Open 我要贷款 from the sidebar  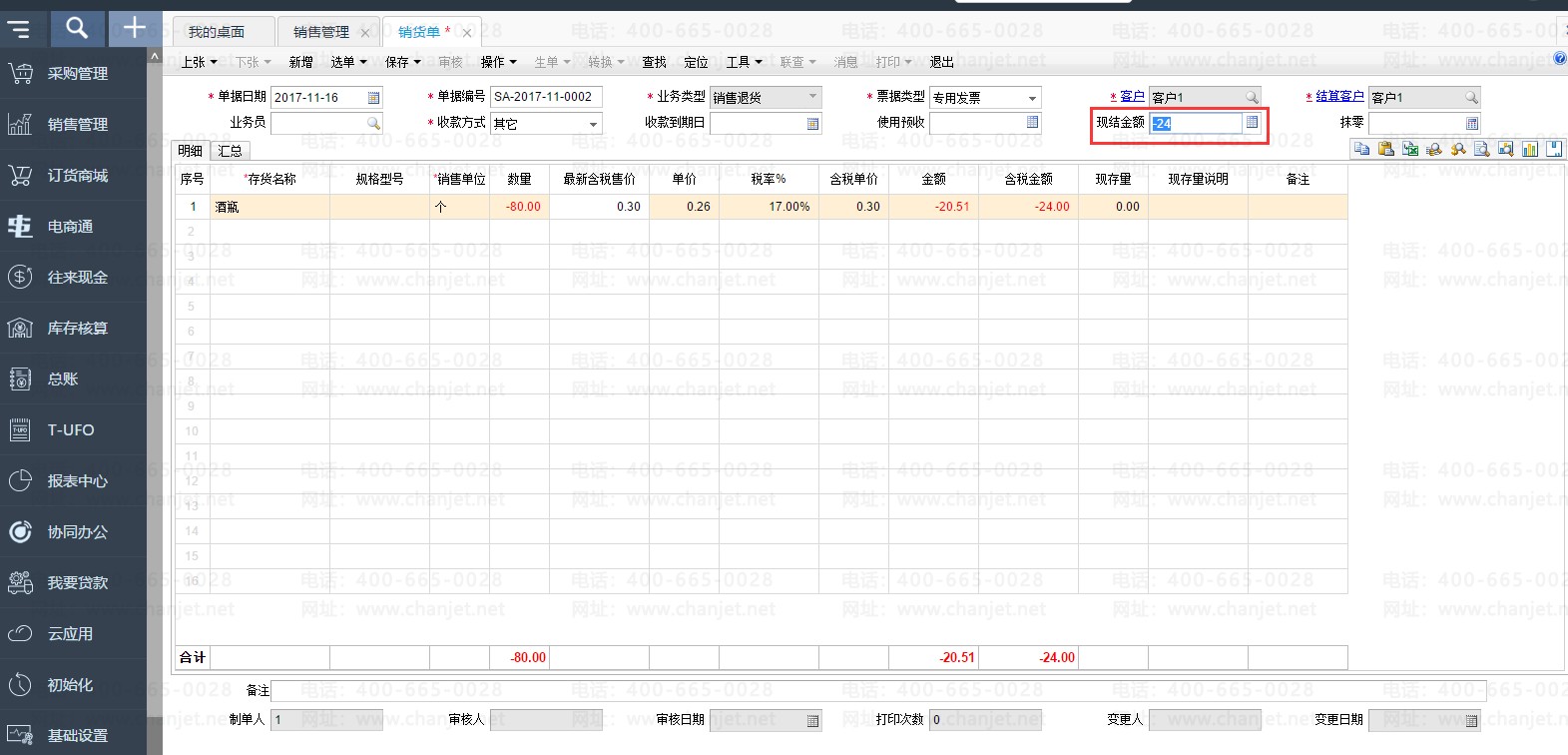tap(74, 582)
